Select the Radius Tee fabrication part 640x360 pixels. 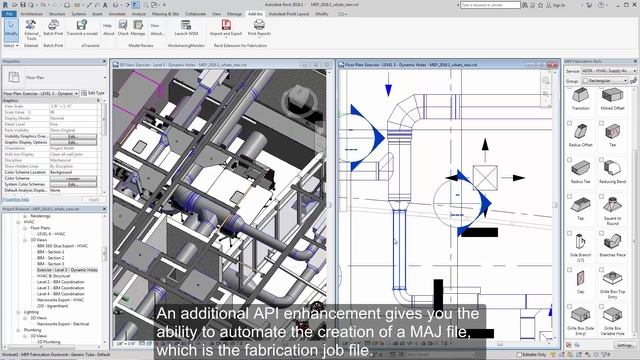580,171
